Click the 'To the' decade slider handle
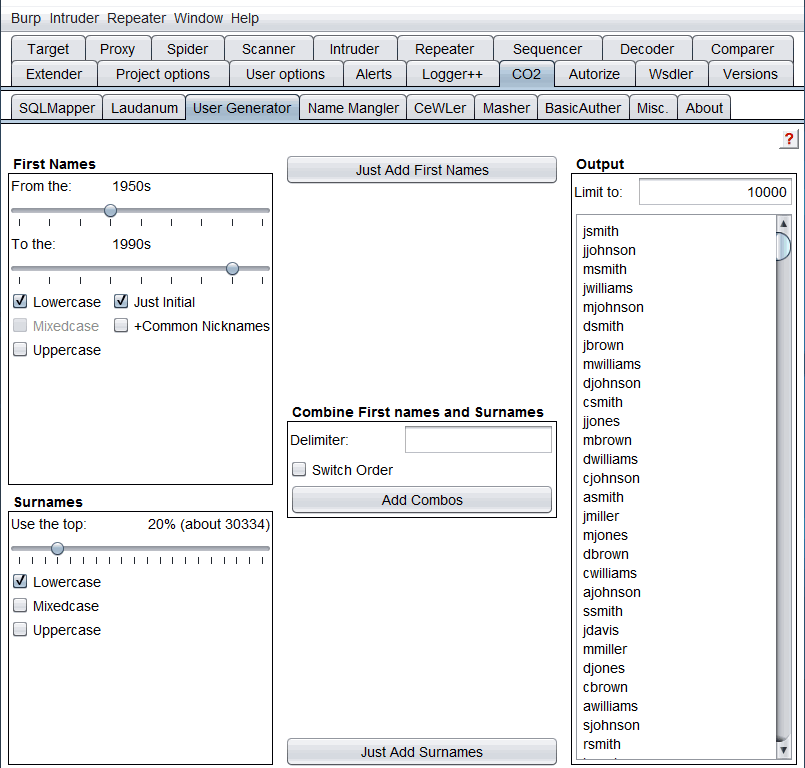 [x=233, y=268]
